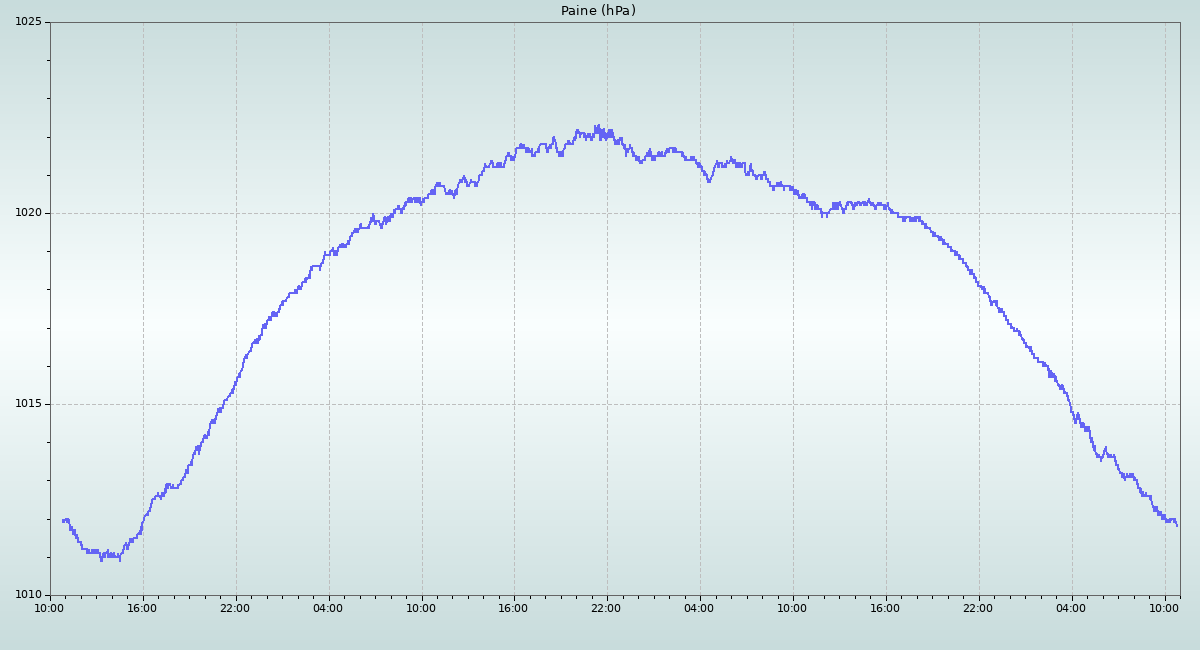Click the leftmost 10:00 x-axis label
The image size is (1200, 650).
pyautogui.click(x=50, y=608)
